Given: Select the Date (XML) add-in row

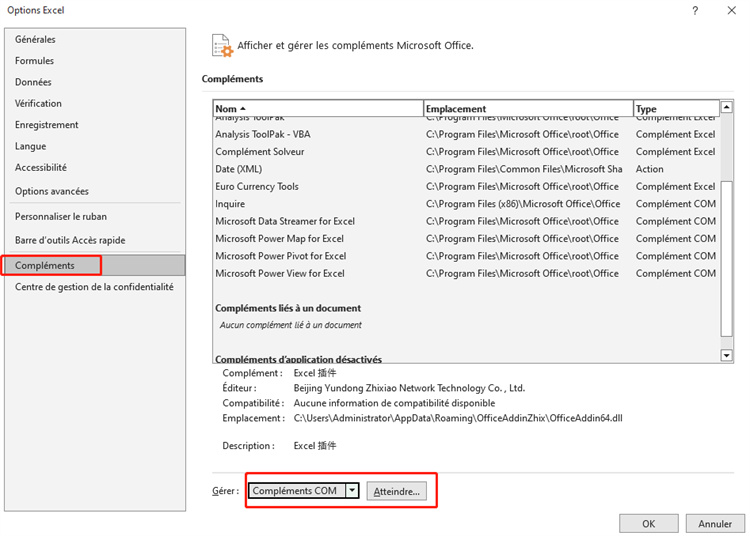Looking at the screenshot, I should 466,169.
